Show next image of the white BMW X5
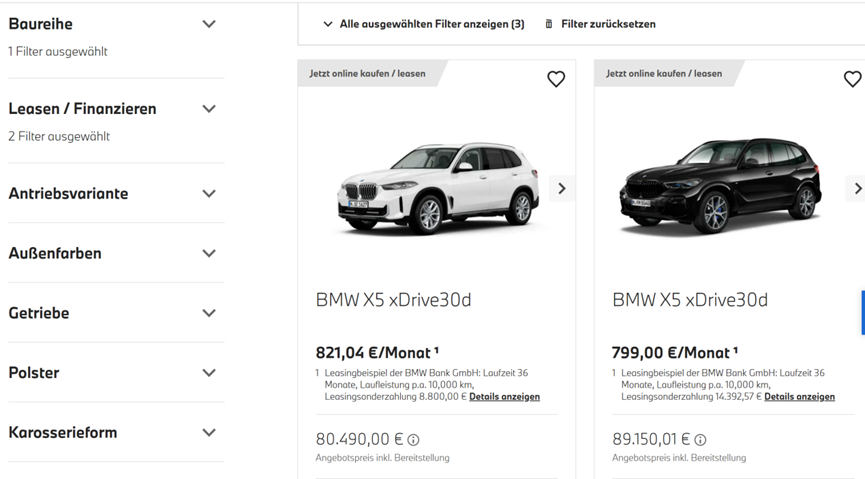865x479 pixels. 562,188
